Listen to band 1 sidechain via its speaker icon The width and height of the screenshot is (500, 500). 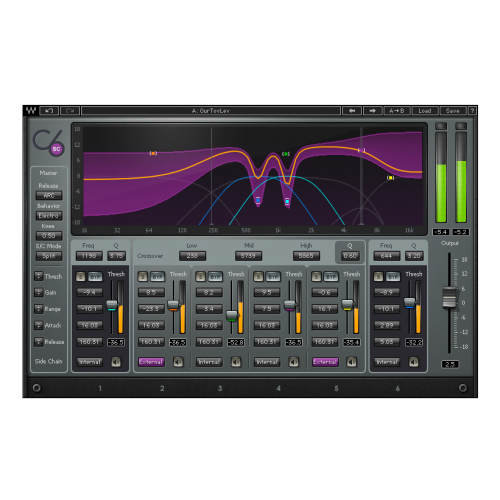tap(116, 362)
